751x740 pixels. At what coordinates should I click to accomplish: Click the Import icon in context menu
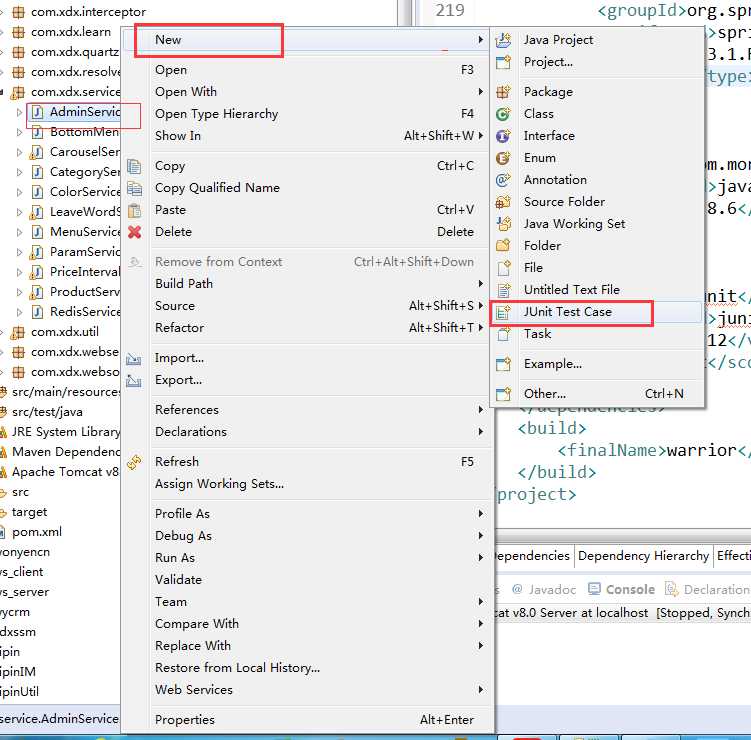(134, 358)
